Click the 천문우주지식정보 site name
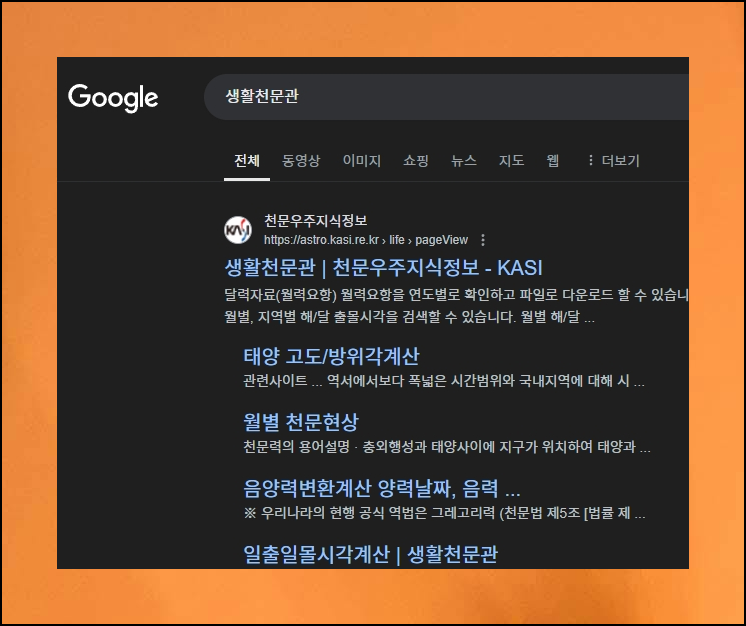The image size is (746, 626). coord(316,220)
